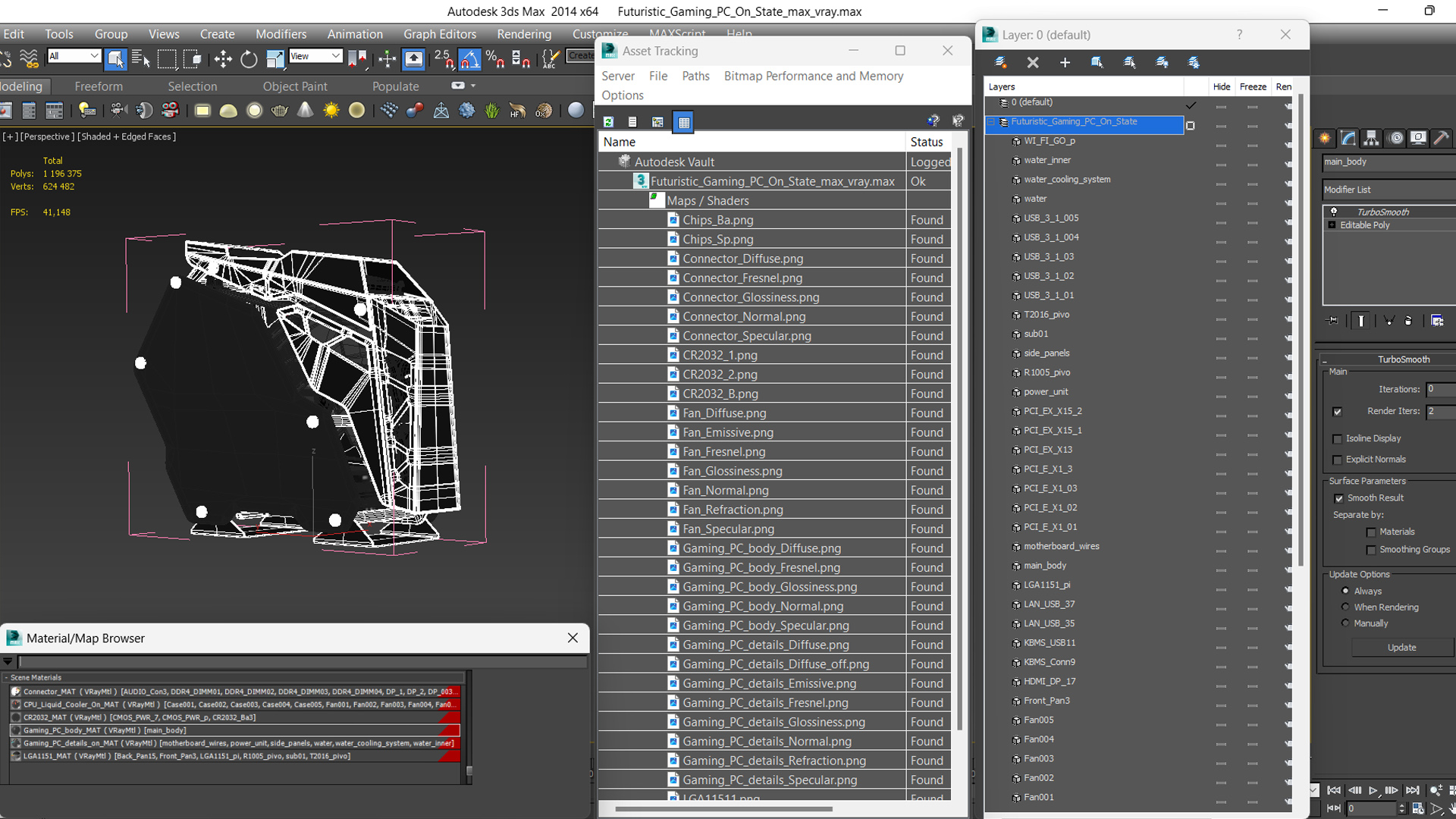Activate Select and Move tool
Screen dimensions: 1456x819
223,58
